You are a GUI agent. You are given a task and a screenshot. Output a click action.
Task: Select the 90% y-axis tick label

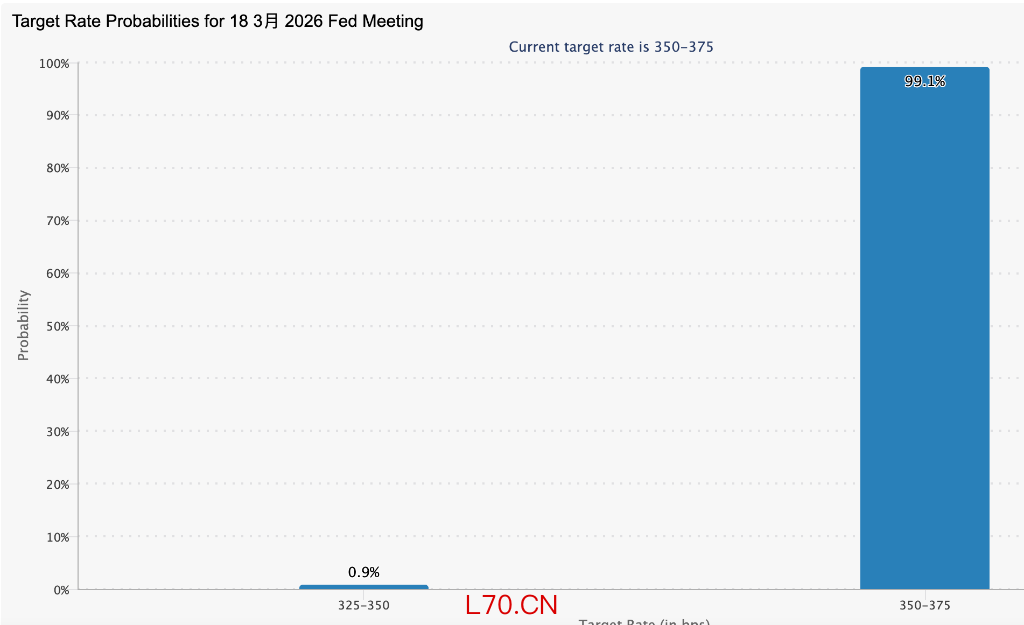point(56,116)
